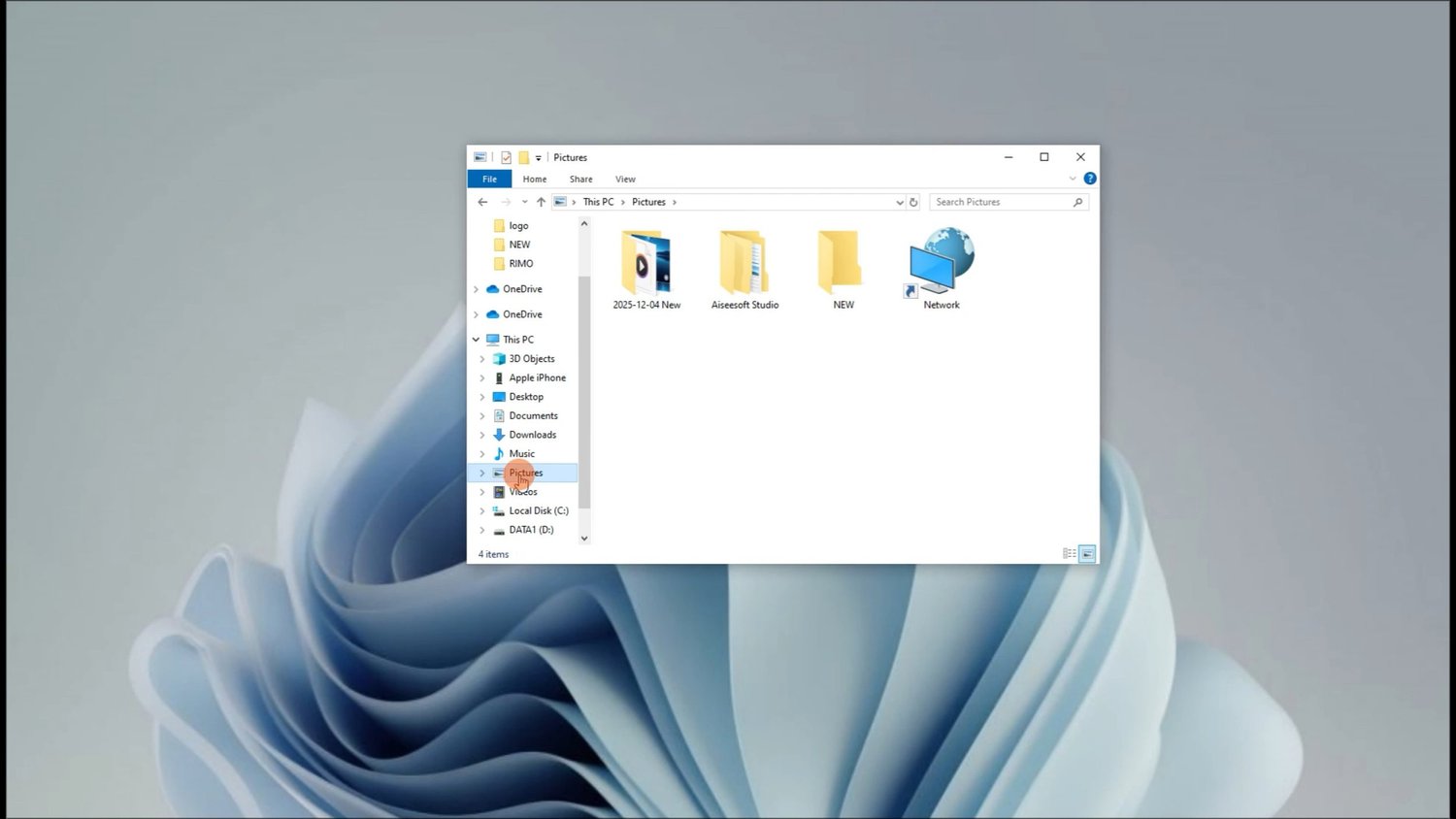Screen dimensions: 1456x819
Task: Select the NEW folder in navigation pane
Action: coord(520,245)
